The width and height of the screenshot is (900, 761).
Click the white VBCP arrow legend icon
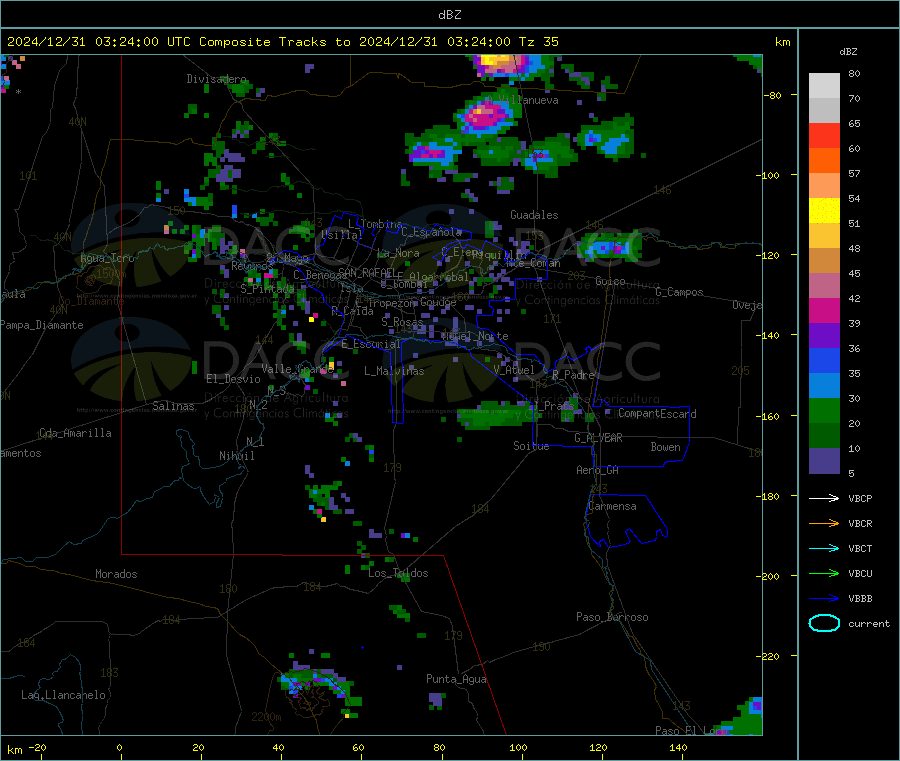click(x=824, y=498)
